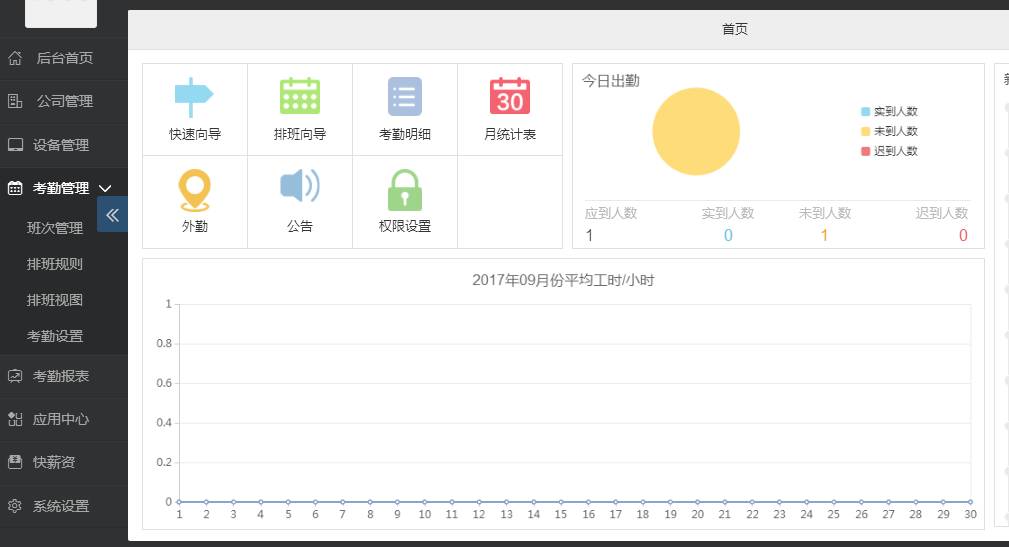The image size is (1009, 547).
Task: Open the 考勤明细 list icon
Action: tap(405, 97)
